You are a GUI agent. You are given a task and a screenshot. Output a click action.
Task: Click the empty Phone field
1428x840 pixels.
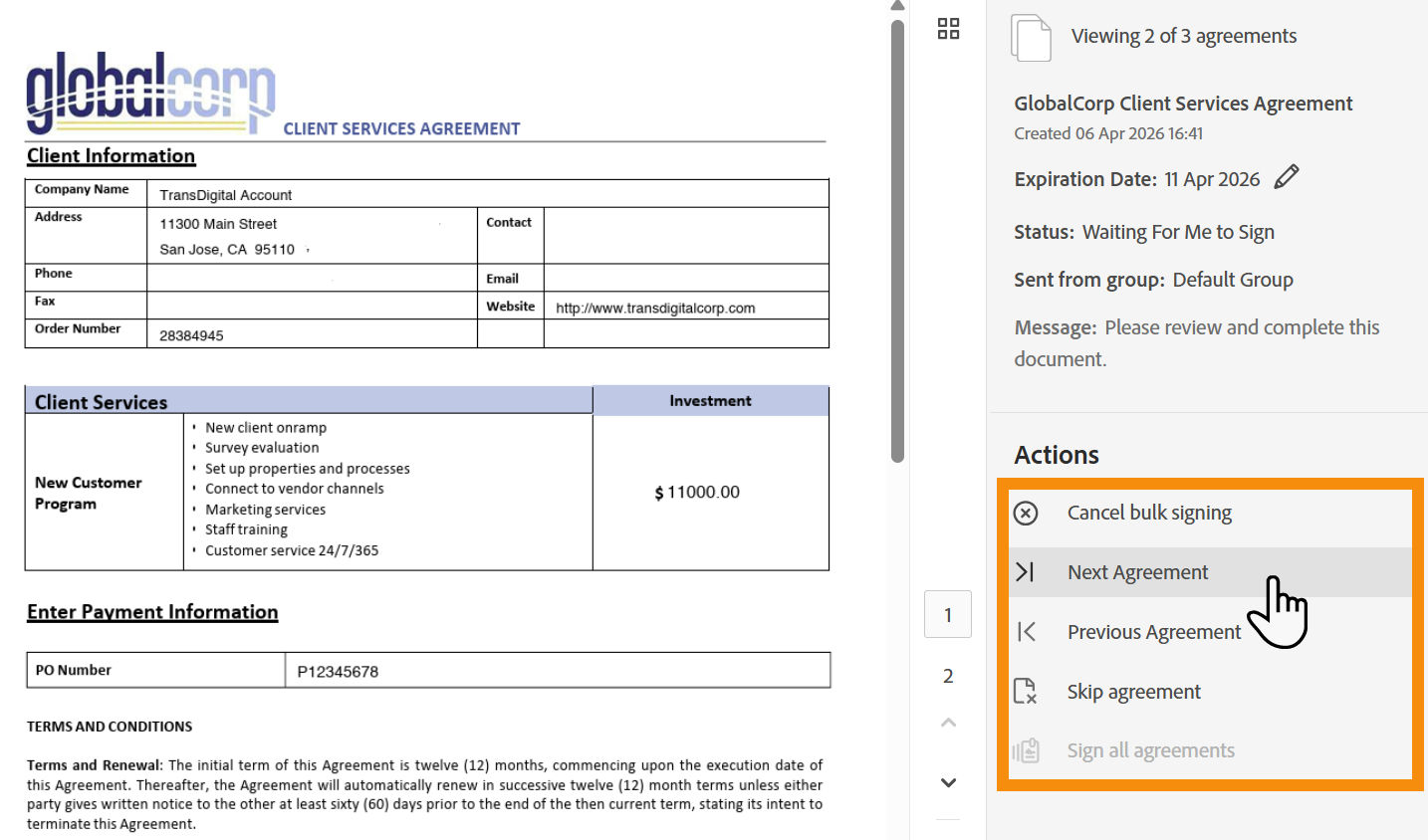pyautogui.click(x=312, y=278)
